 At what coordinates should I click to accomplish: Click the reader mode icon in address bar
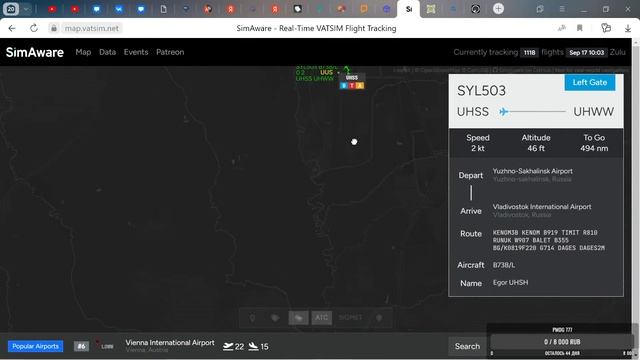(562, 28)
